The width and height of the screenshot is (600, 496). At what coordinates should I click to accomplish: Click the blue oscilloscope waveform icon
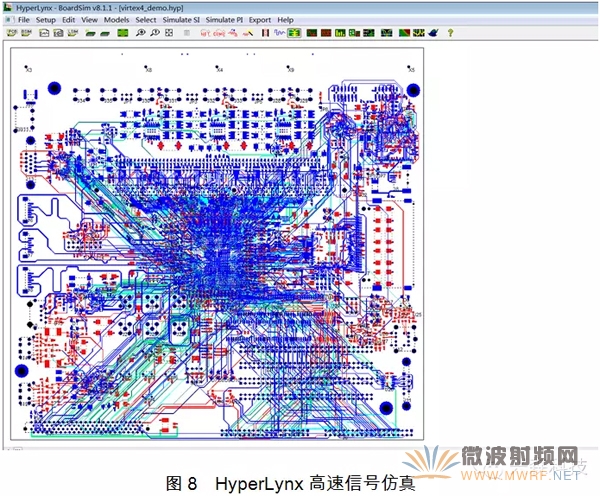[279, 33]
